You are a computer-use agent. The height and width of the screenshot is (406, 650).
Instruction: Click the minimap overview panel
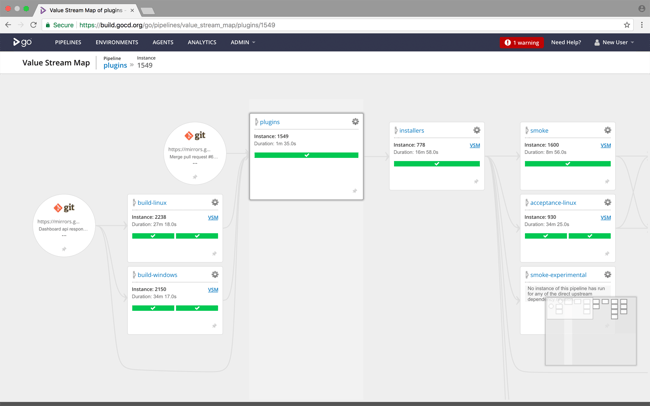[590, 330]
